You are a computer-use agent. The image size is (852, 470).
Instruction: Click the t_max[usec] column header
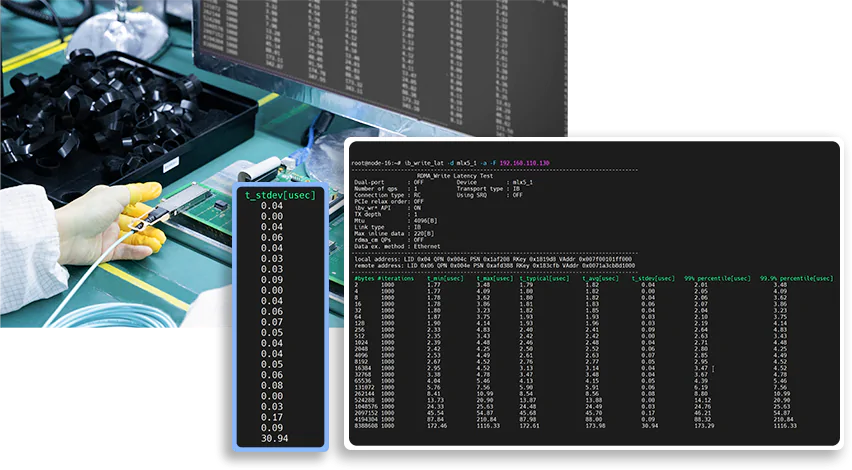click(x=494, y=278)
